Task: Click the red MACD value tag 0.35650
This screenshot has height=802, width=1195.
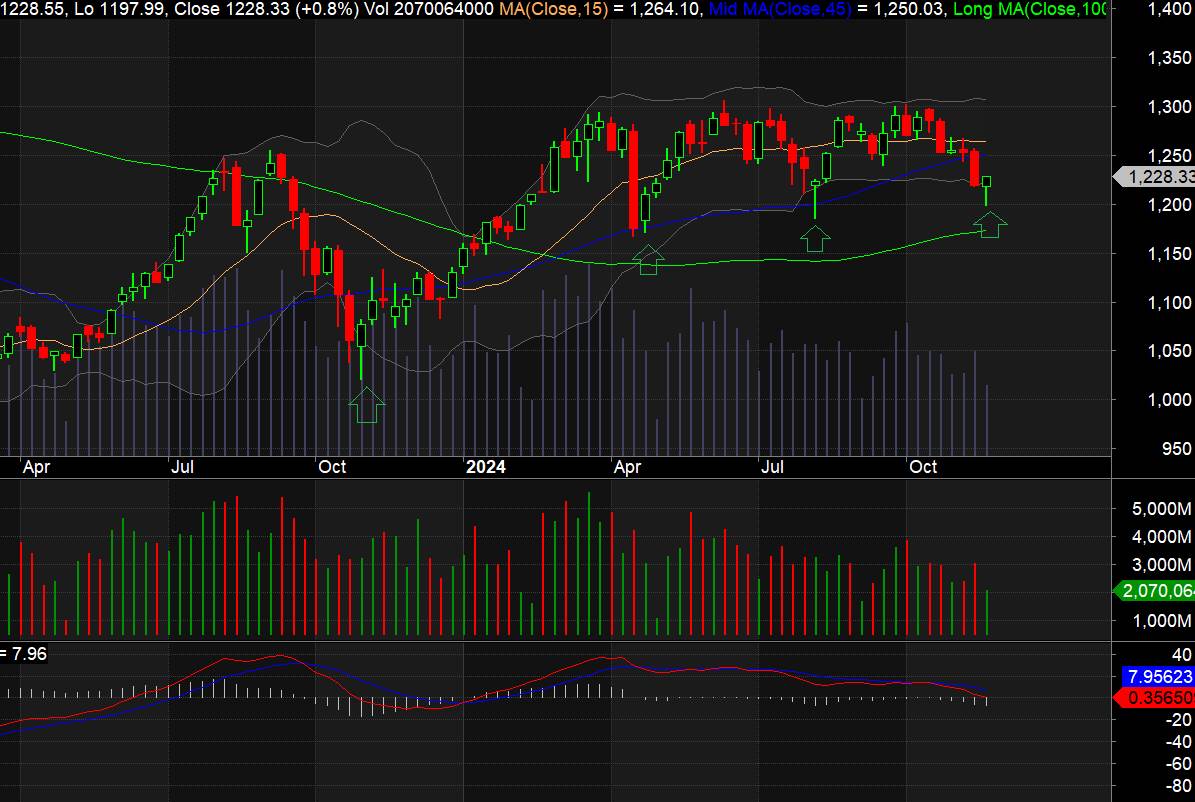Action: 1155,698
